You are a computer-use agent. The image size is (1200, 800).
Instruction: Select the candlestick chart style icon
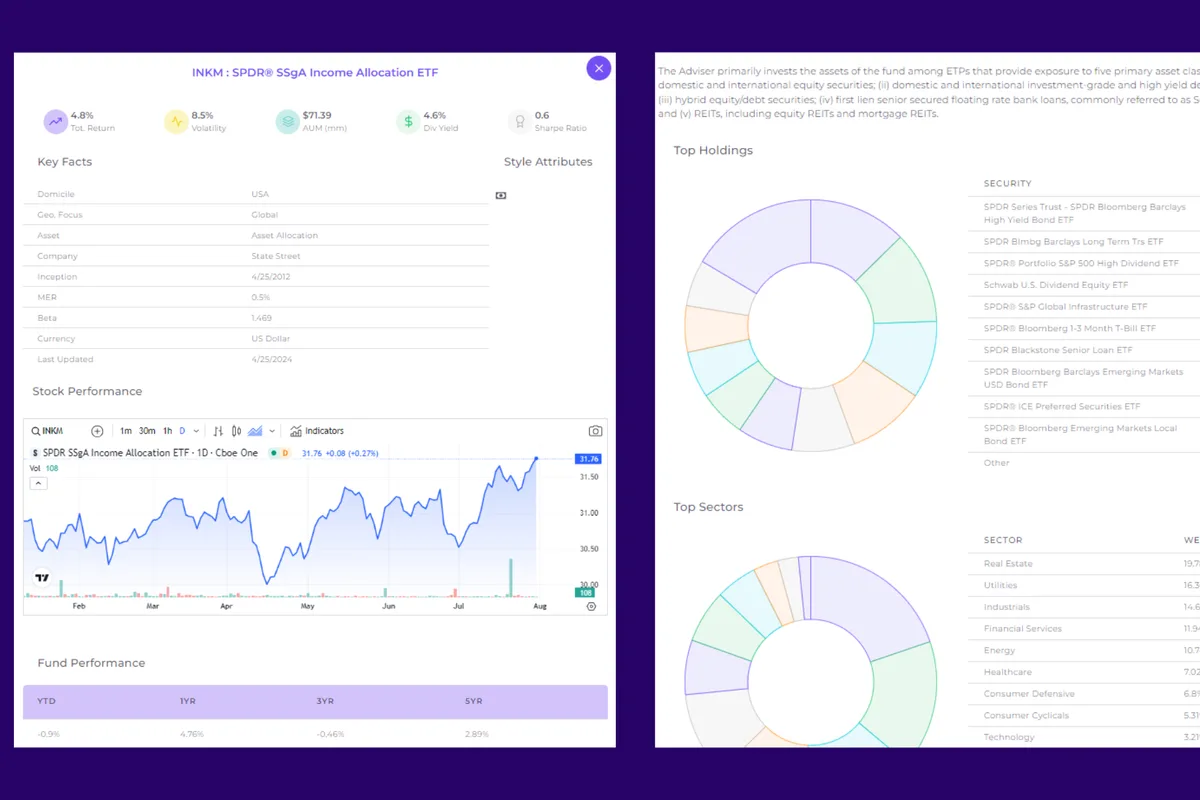coord(237,431)
